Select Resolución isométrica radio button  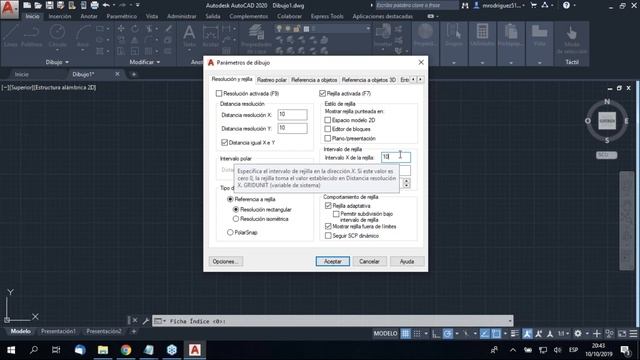click(236, 219)
